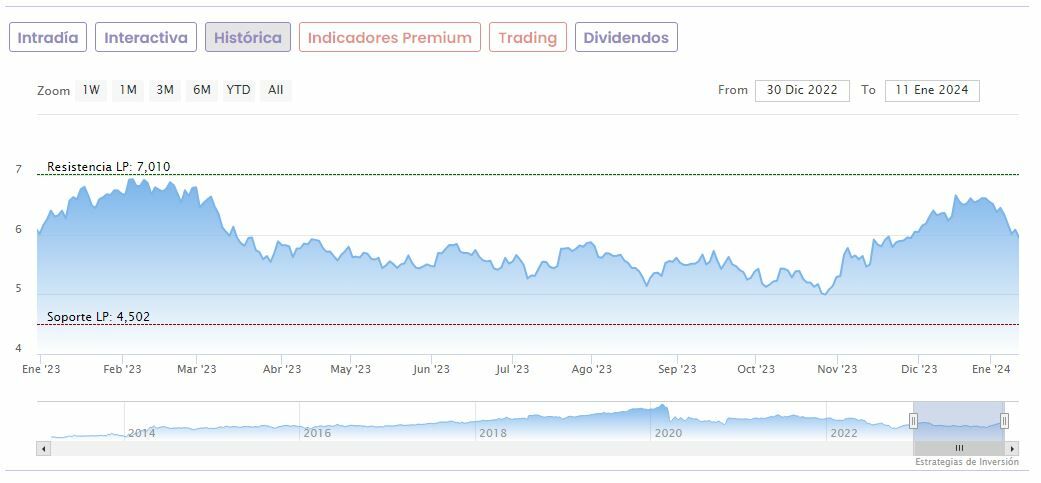Screen dimensions: 1041x483
Task: Click the From date field
Action: (802, 90)
